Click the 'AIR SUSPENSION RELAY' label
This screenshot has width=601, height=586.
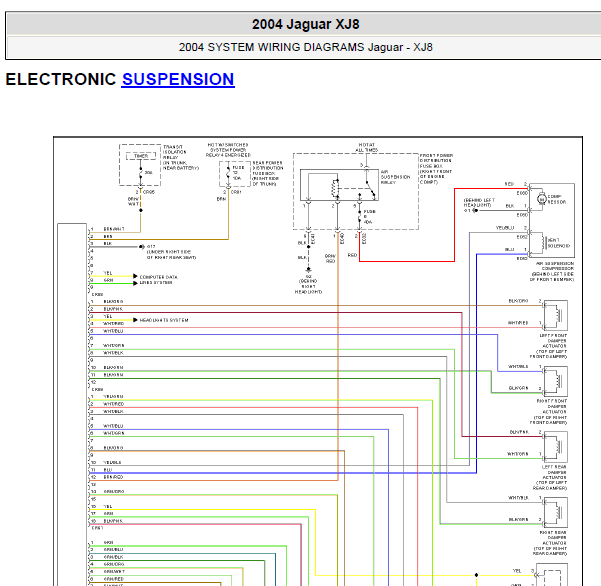pyautogui.click(x=395, y=177)
